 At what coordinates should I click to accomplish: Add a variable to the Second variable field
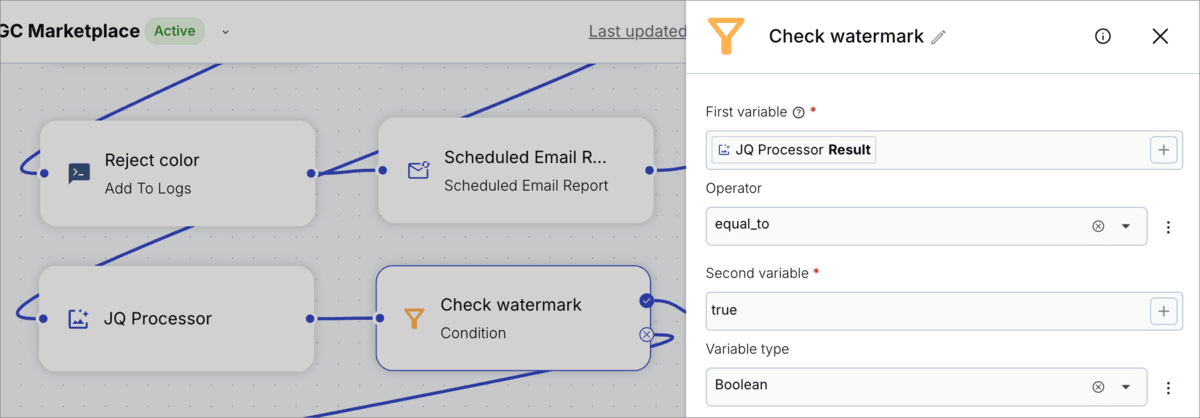pyautogui.click(x=1164, y=311)
